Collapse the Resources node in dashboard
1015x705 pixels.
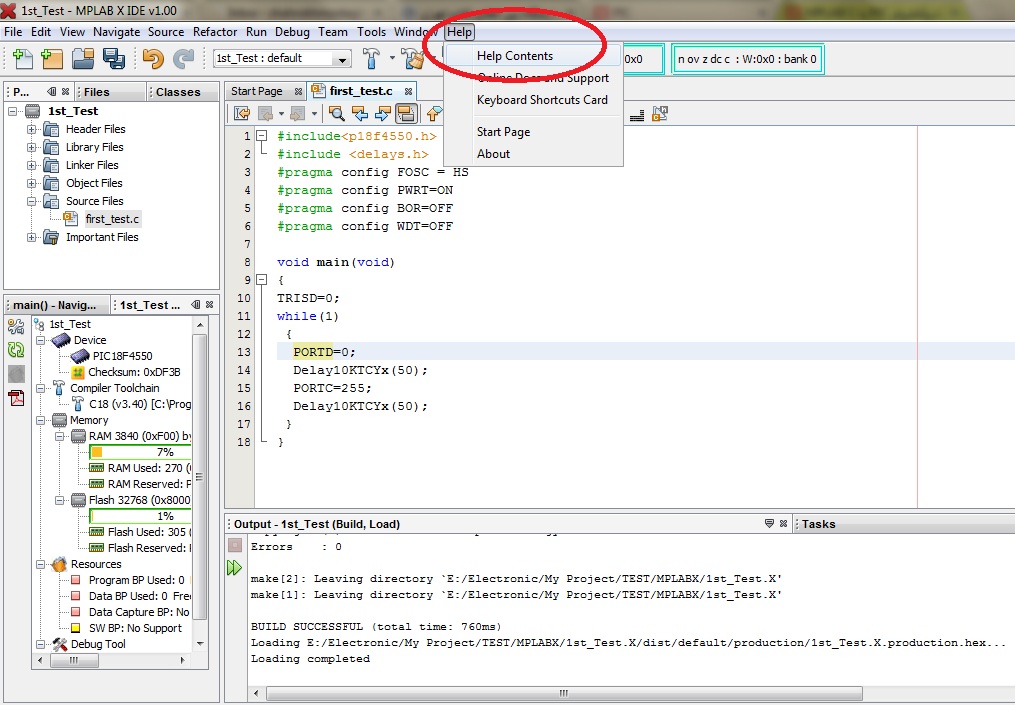pyautogui.click(x=40, y=565)
